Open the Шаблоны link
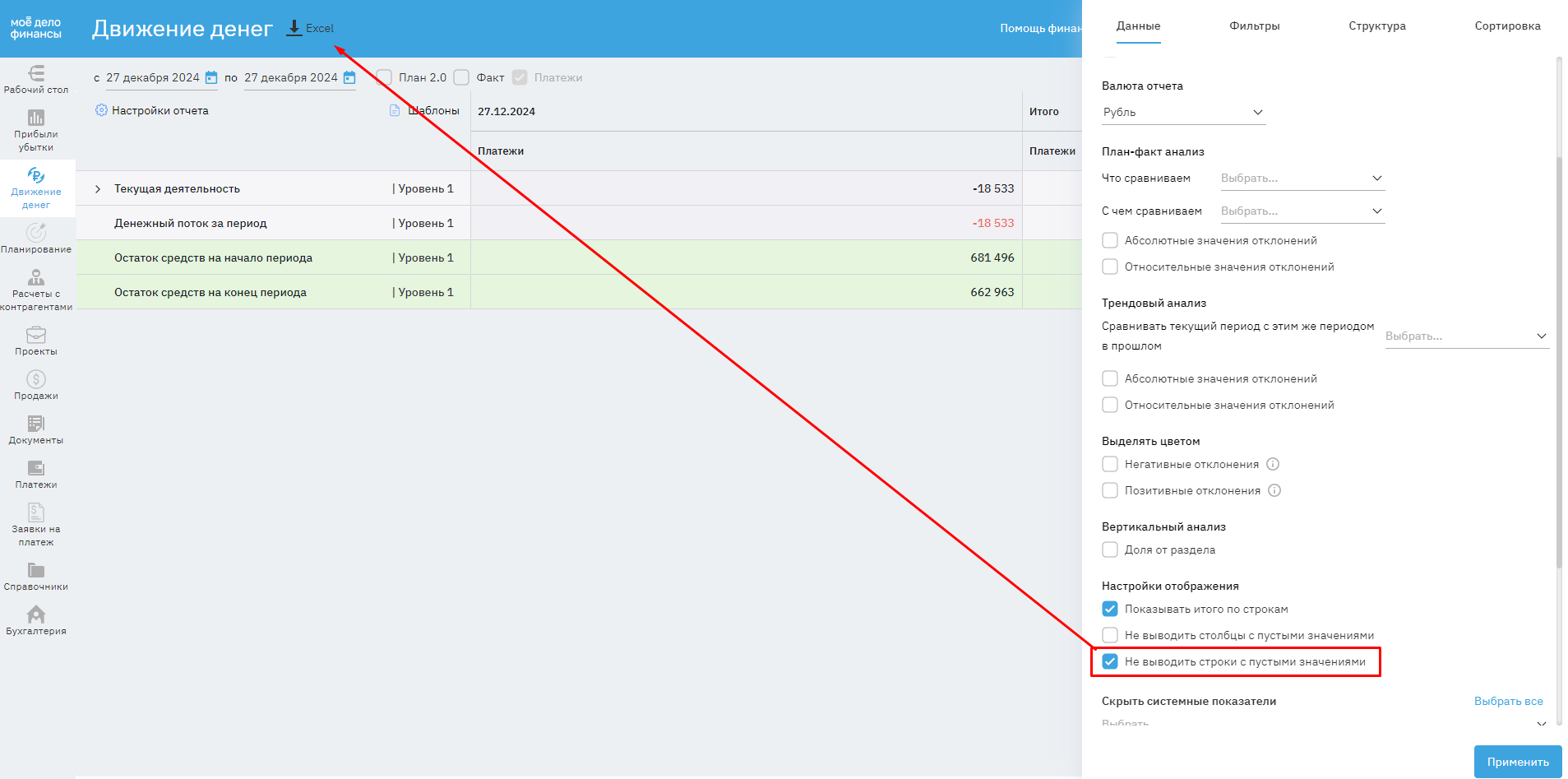The image size is (1568, 779). click(433, 110)
